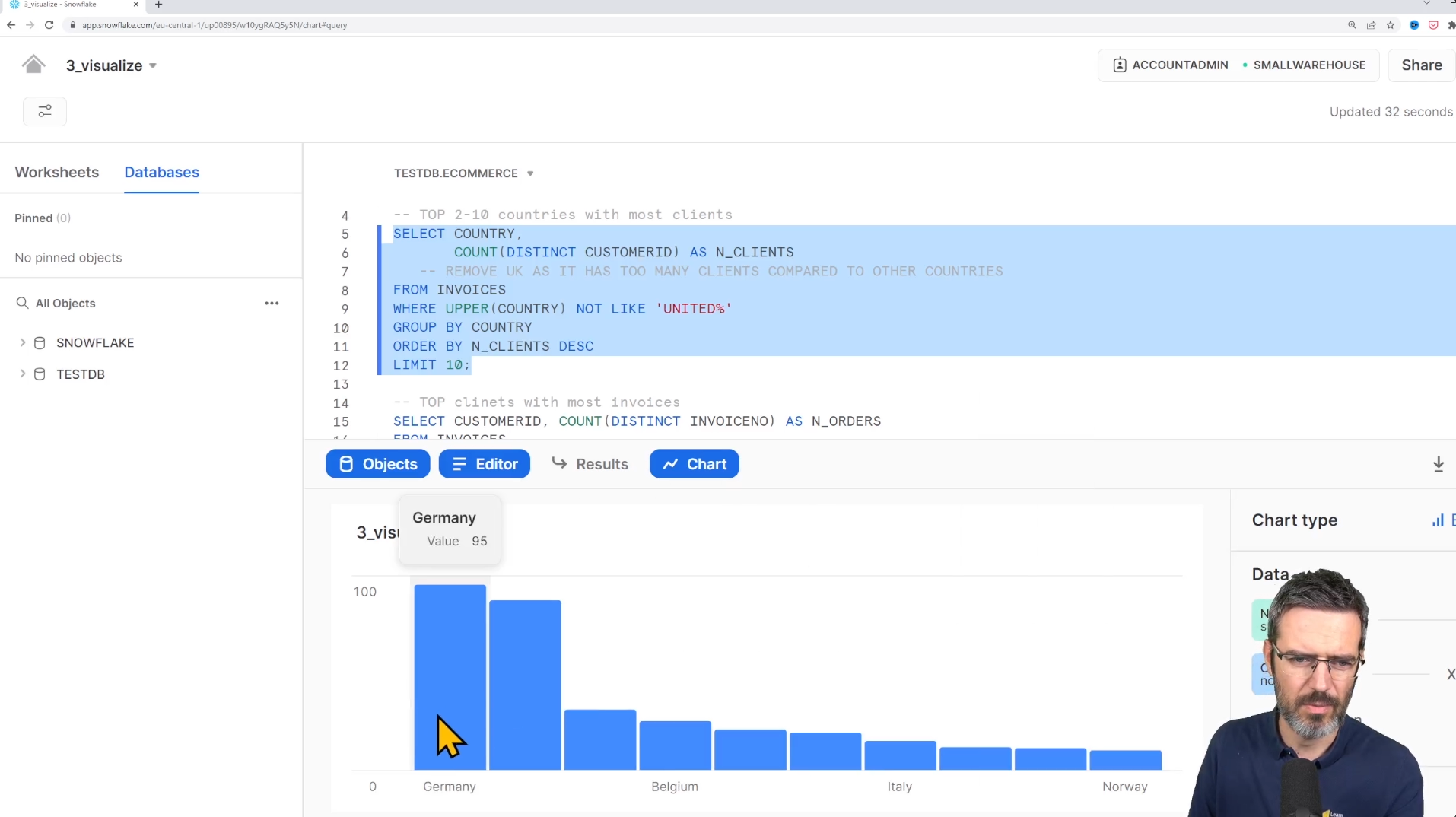Click the line 15 SELECT CUSTOMERID statement
1456x817 pixels.
(x=637, y=421)
